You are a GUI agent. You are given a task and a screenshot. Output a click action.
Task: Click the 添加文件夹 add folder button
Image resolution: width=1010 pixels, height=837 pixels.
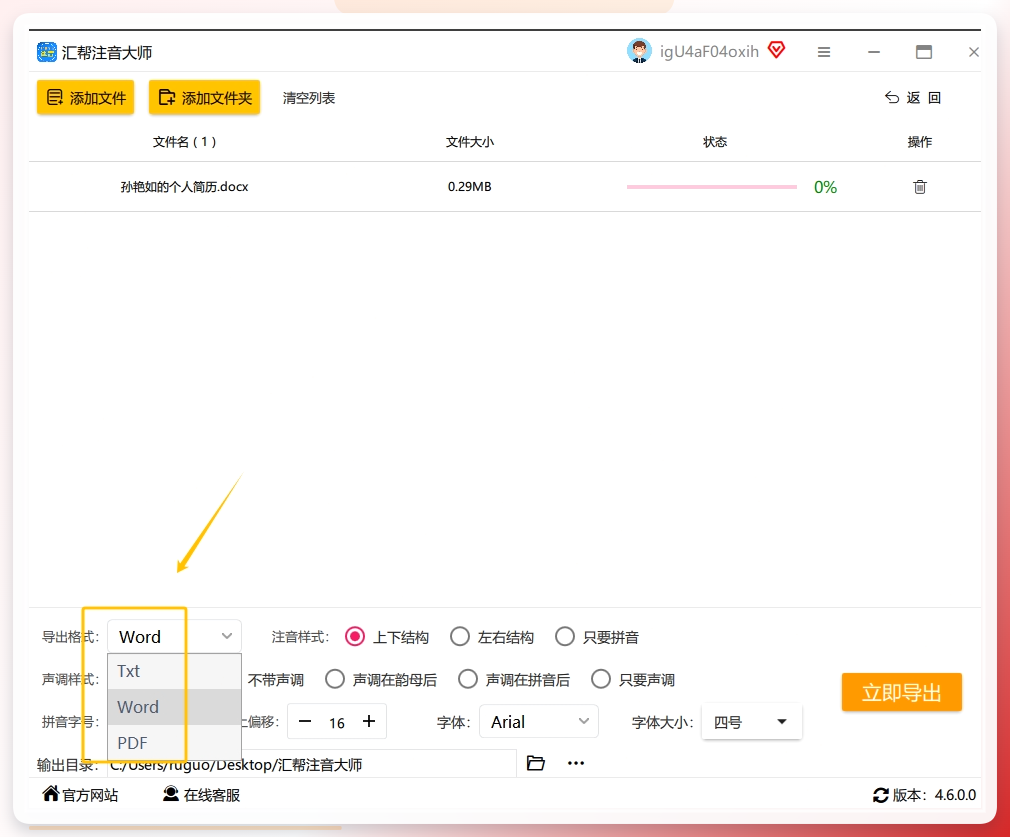[204, 97]
